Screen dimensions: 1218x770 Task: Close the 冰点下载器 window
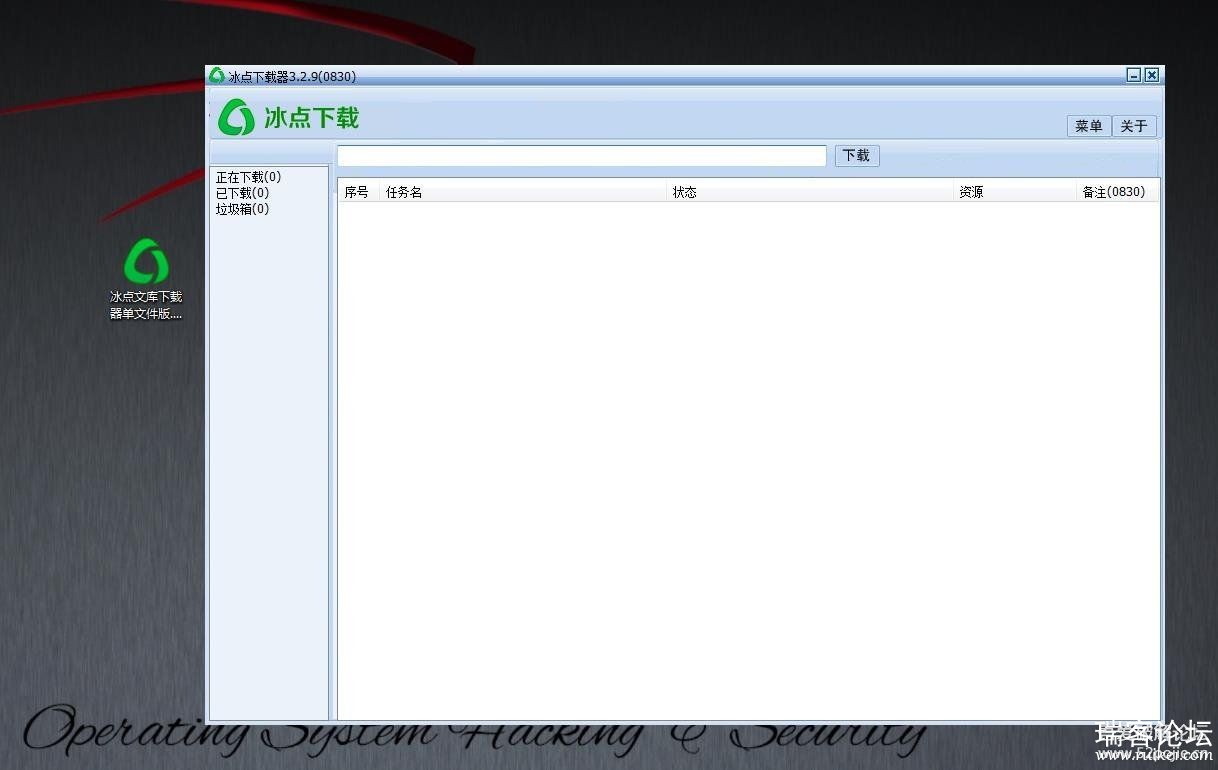(1152, 75)
